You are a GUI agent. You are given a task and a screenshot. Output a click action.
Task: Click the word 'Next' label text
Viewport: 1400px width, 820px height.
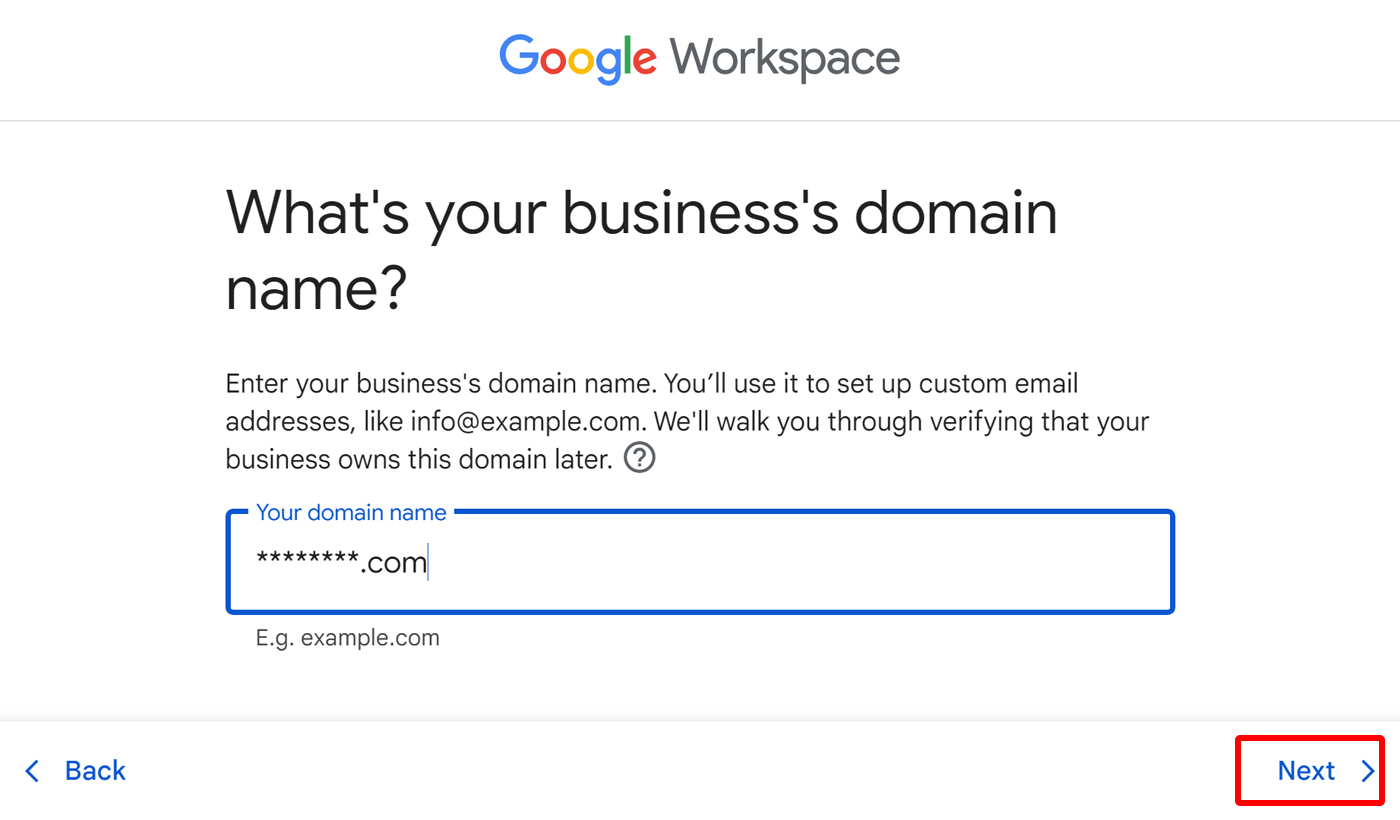[1306, 771]
